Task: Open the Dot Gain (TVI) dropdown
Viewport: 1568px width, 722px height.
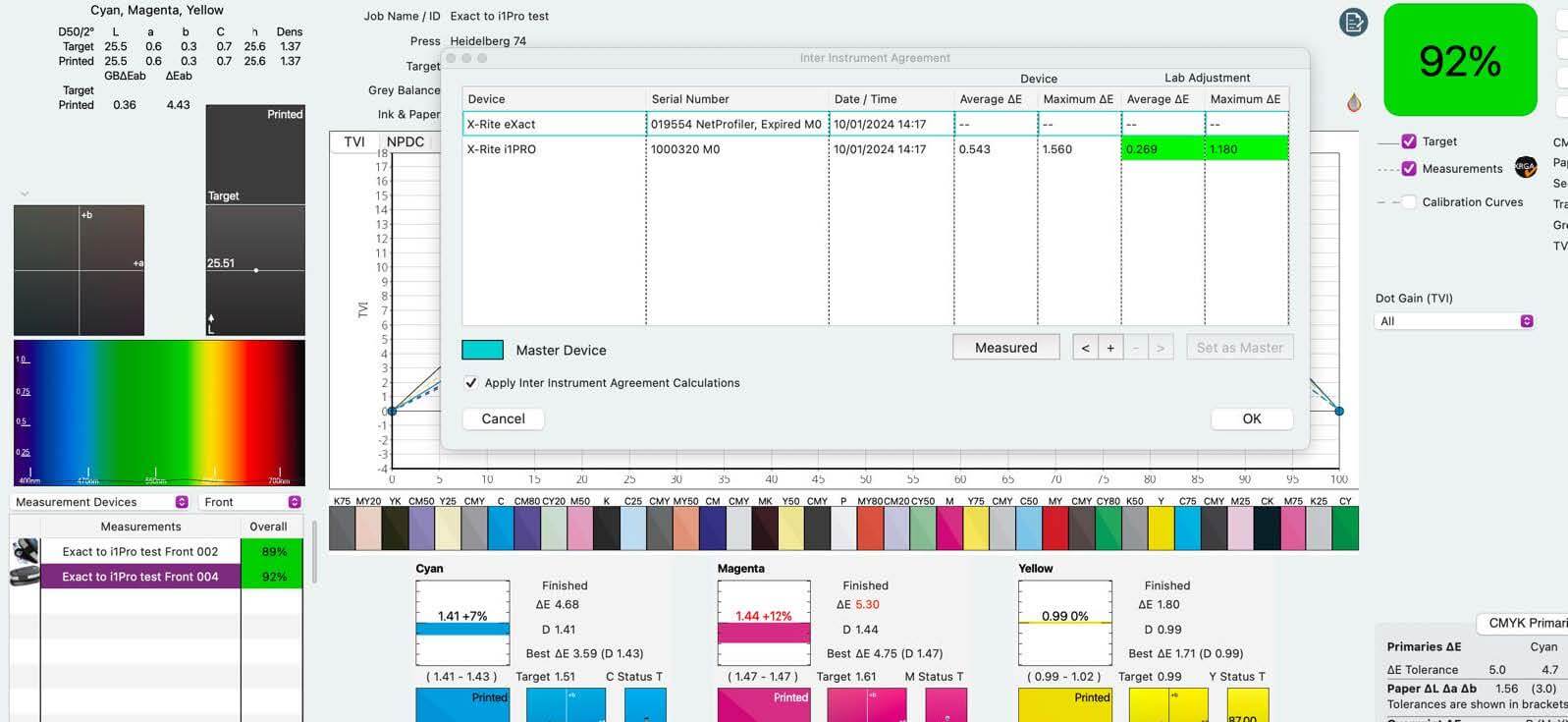Action: [1454, 321]
